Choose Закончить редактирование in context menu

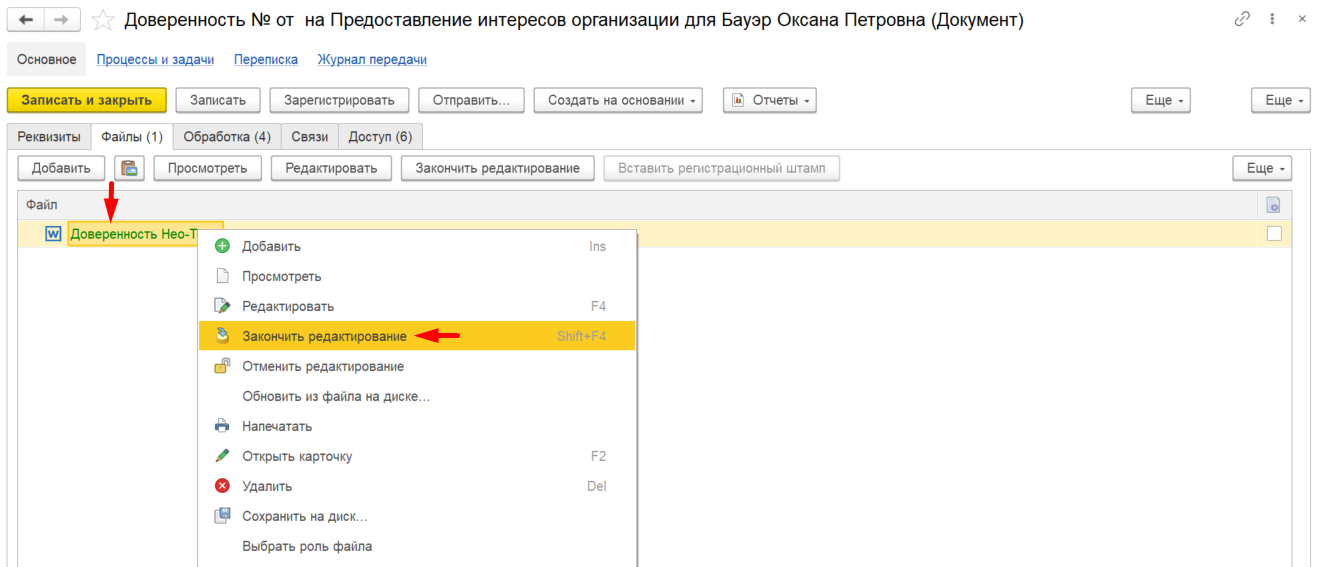417,336
